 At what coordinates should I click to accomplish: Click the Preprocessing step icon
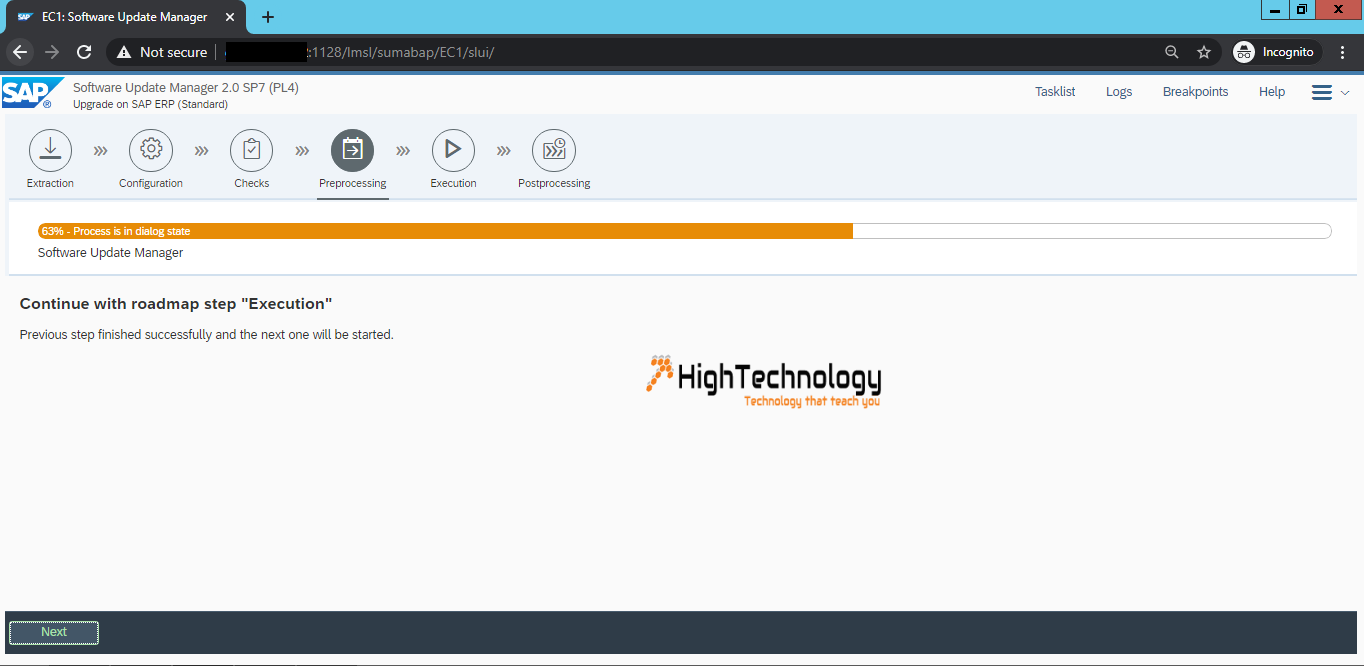tap(353, 150)
